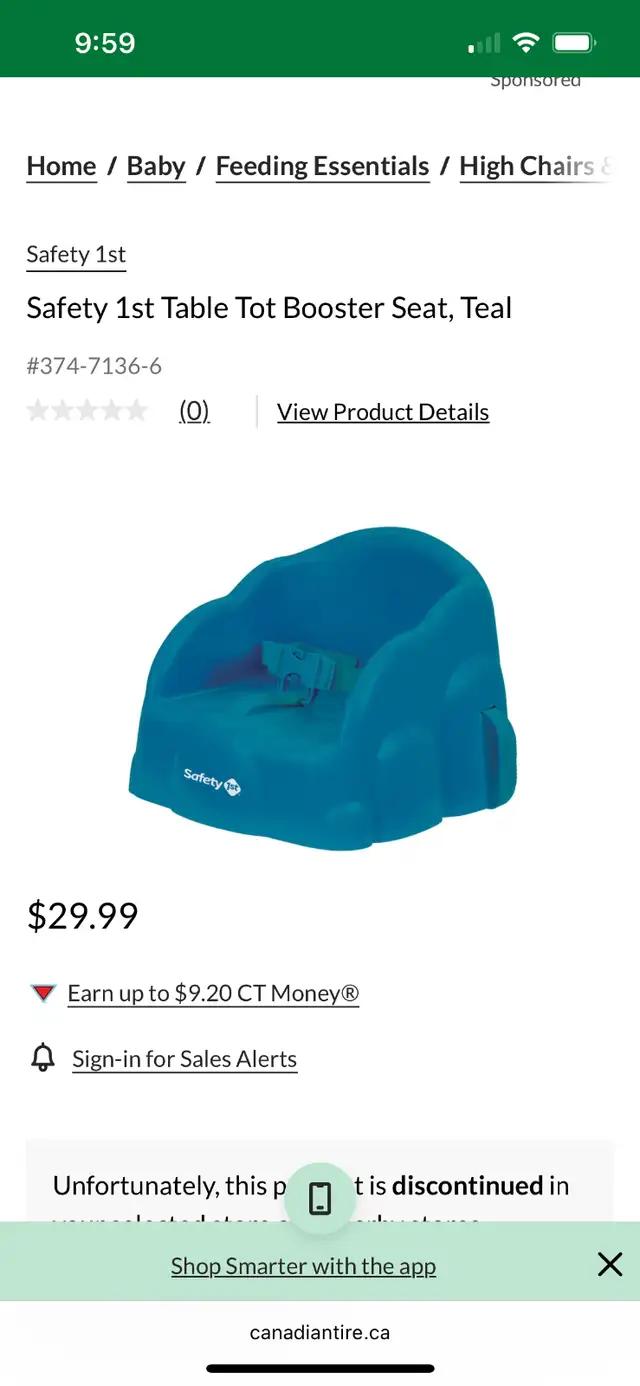Open the Baby breadcrumb category

156,167
